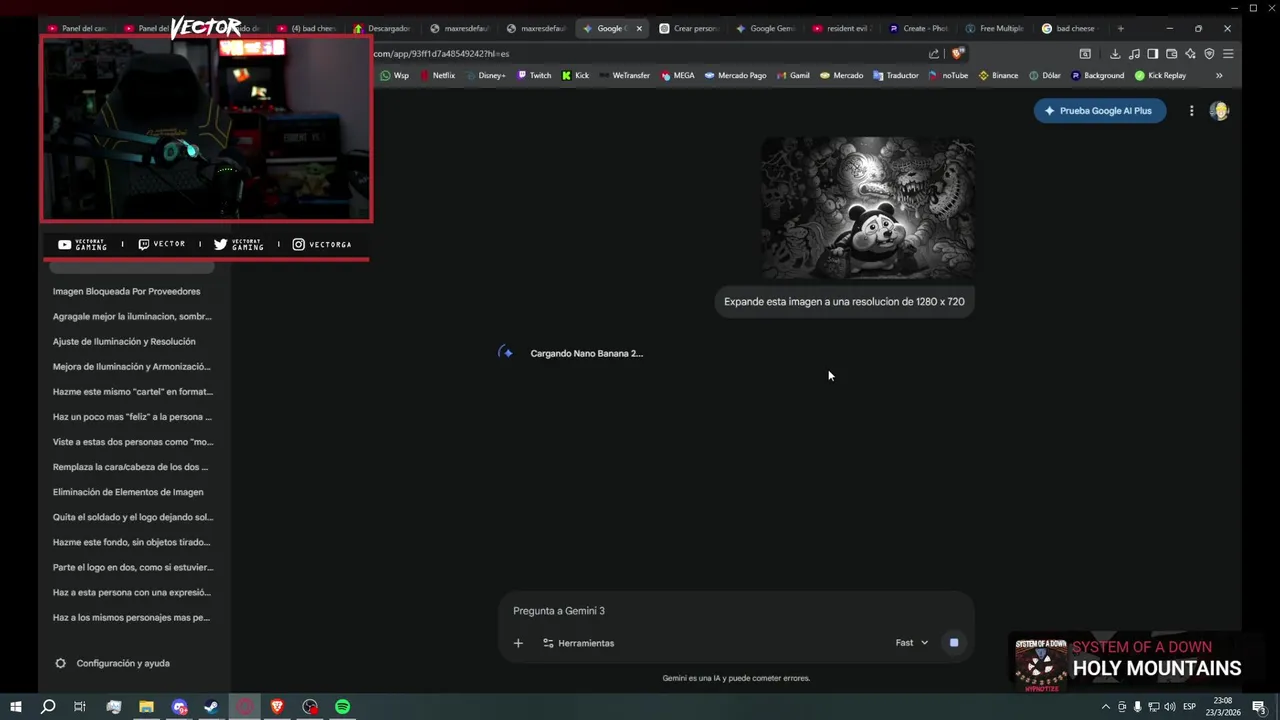Open the Disney+ bookmark
Image resolution: width=1280 pixels, height=720 pixels.
coord(485,75)
